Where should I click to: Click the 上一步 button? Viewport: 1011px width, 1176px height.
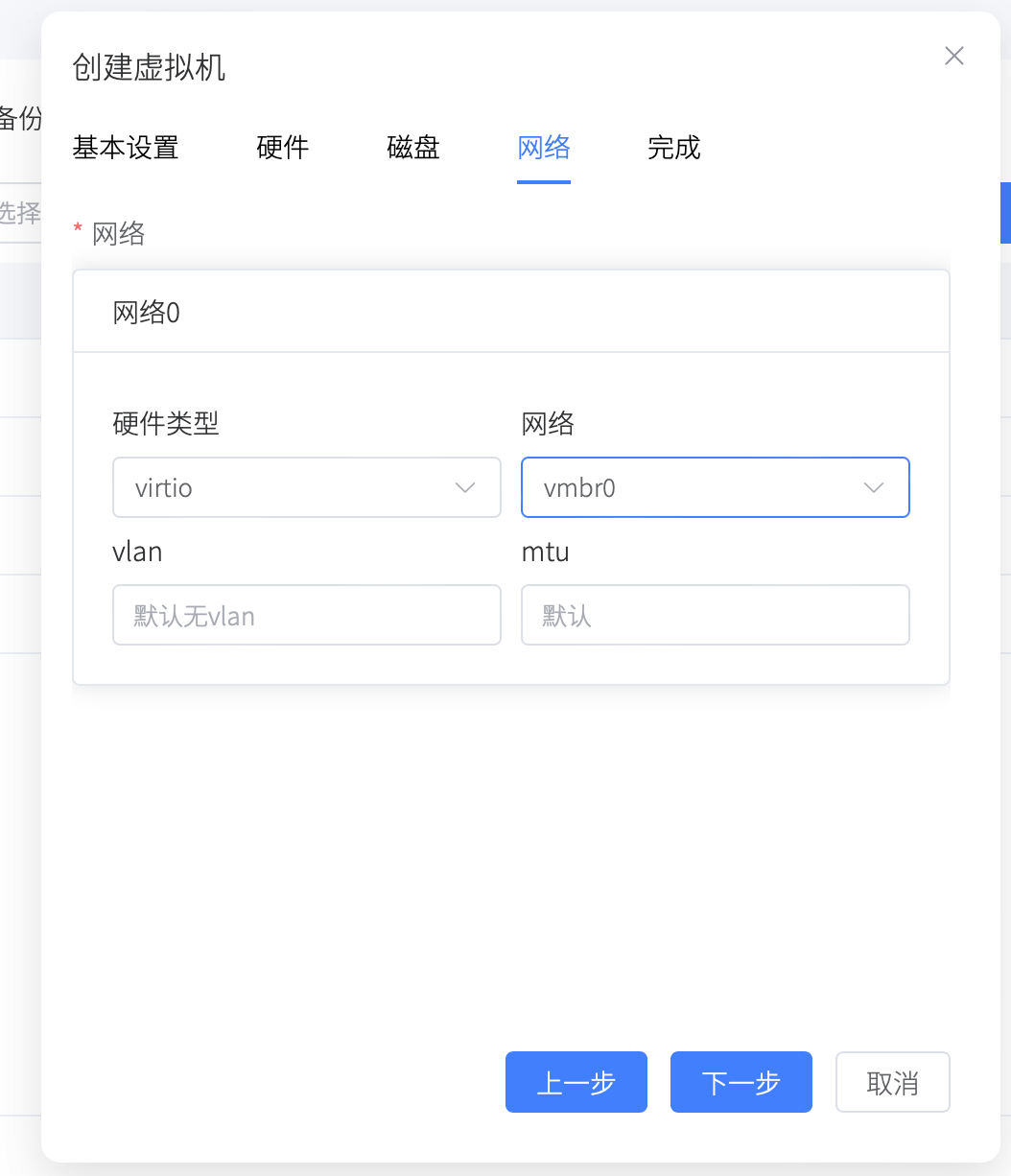click(x=576, y=1082)
